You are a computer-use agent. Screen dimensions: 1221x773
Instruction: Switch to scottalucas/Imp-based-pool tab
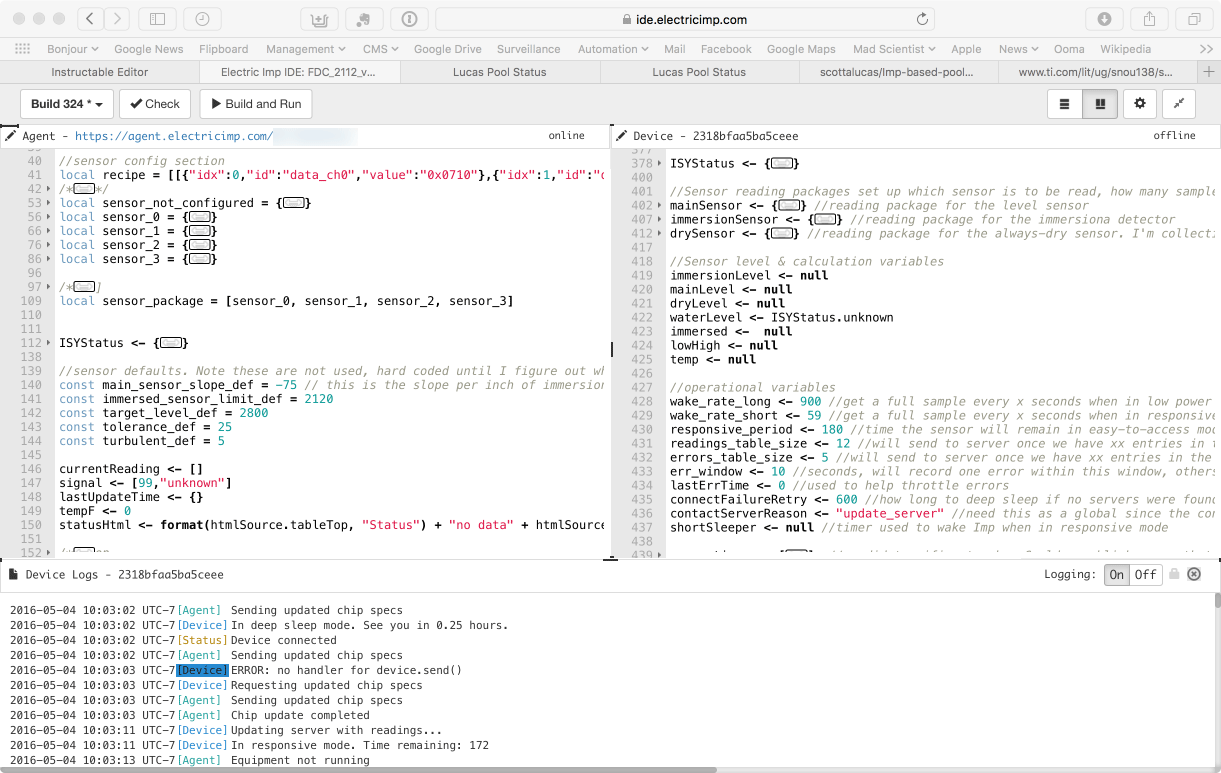click(897, 72)
